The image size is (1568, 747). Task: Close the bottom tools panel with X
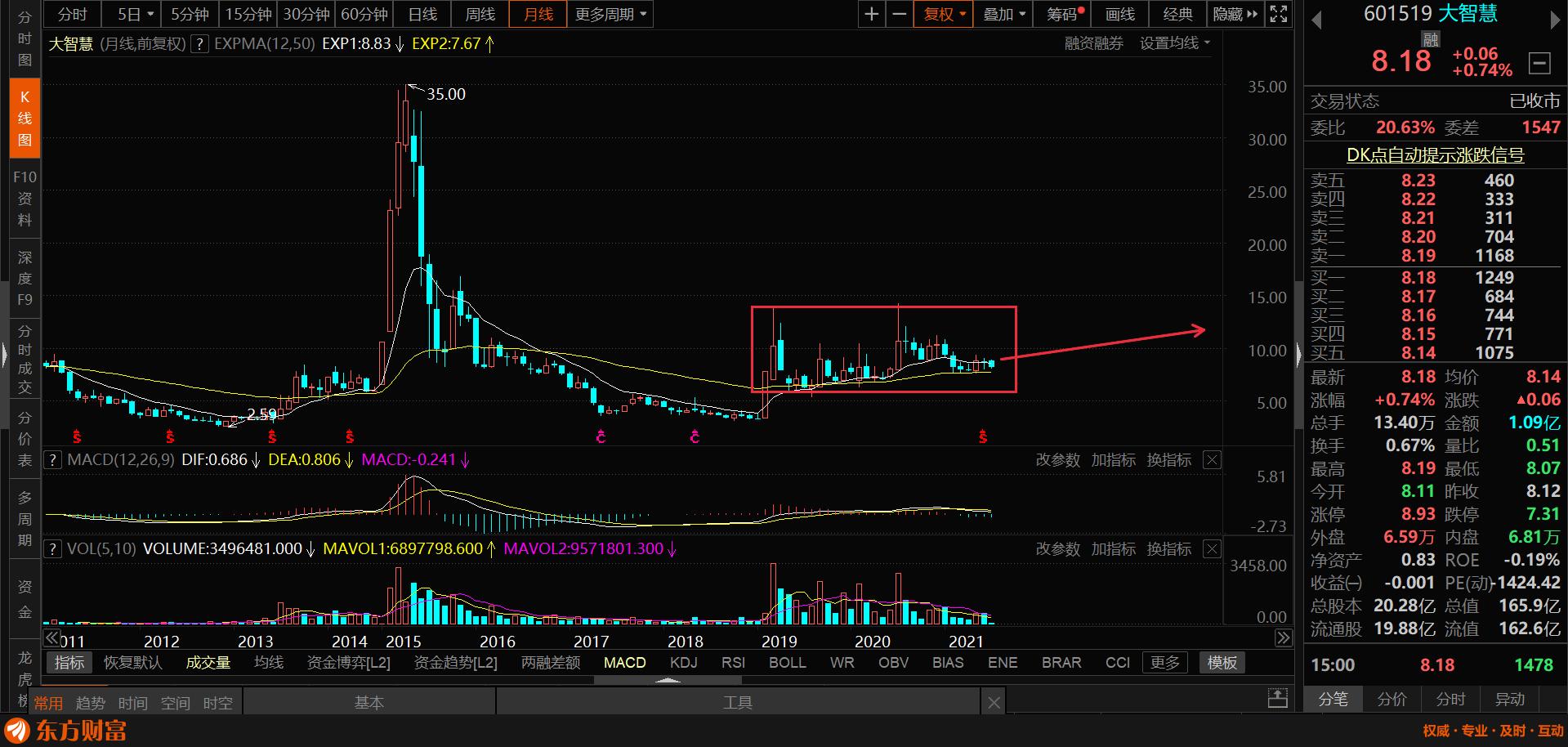(994, 702)
